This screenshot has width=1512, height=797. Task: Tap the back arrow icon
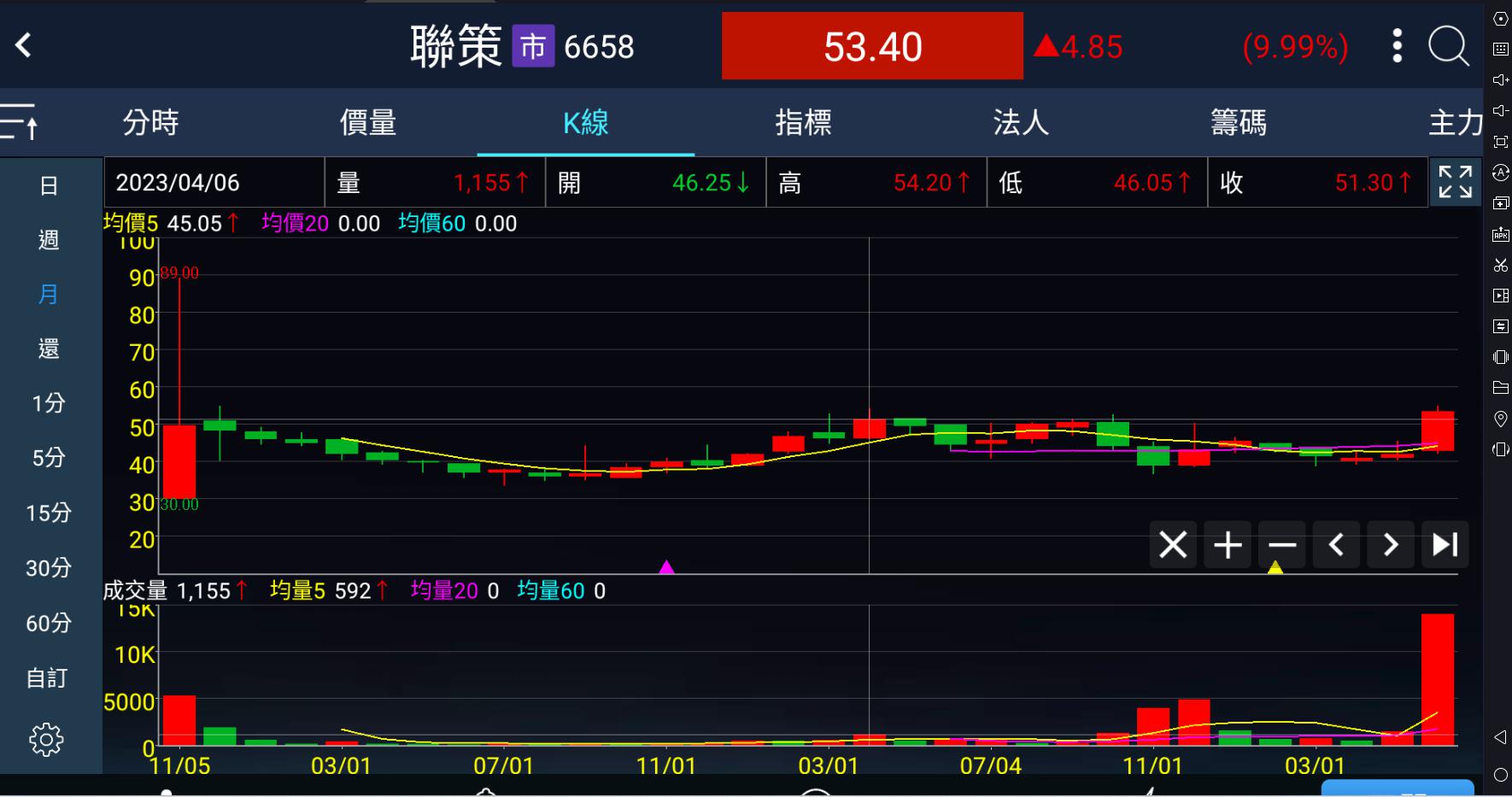[x=24, y=45]
